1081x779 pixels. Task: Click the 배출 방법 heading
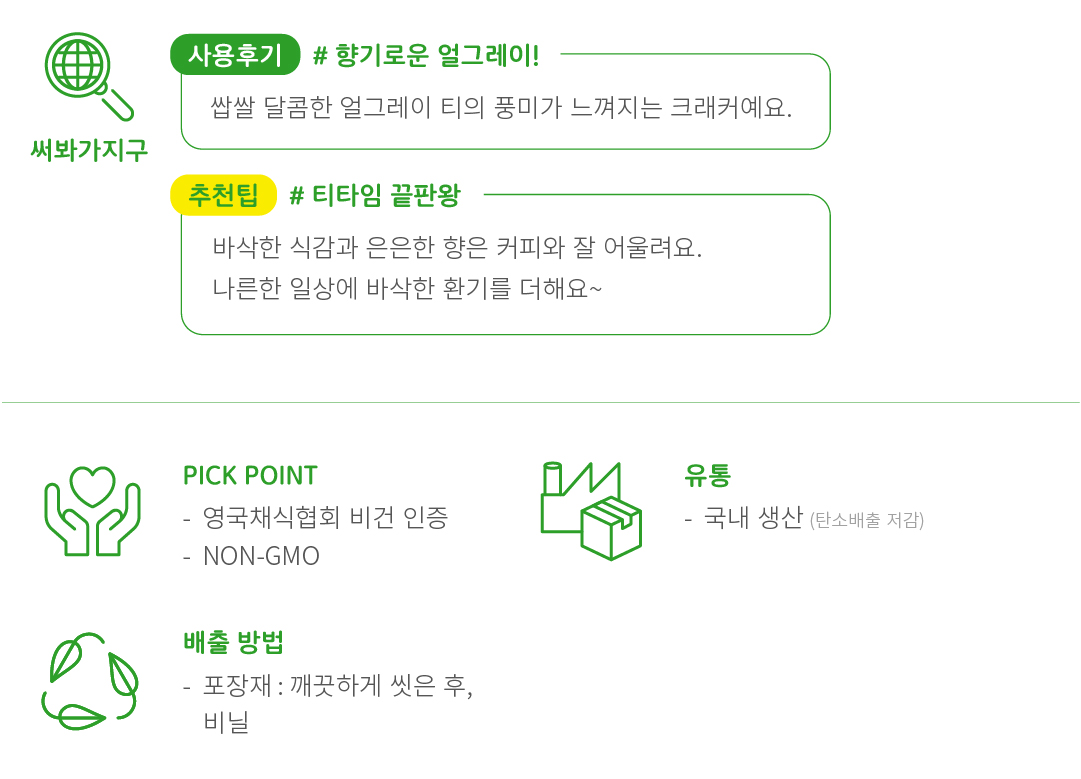(x=240, y=642)
